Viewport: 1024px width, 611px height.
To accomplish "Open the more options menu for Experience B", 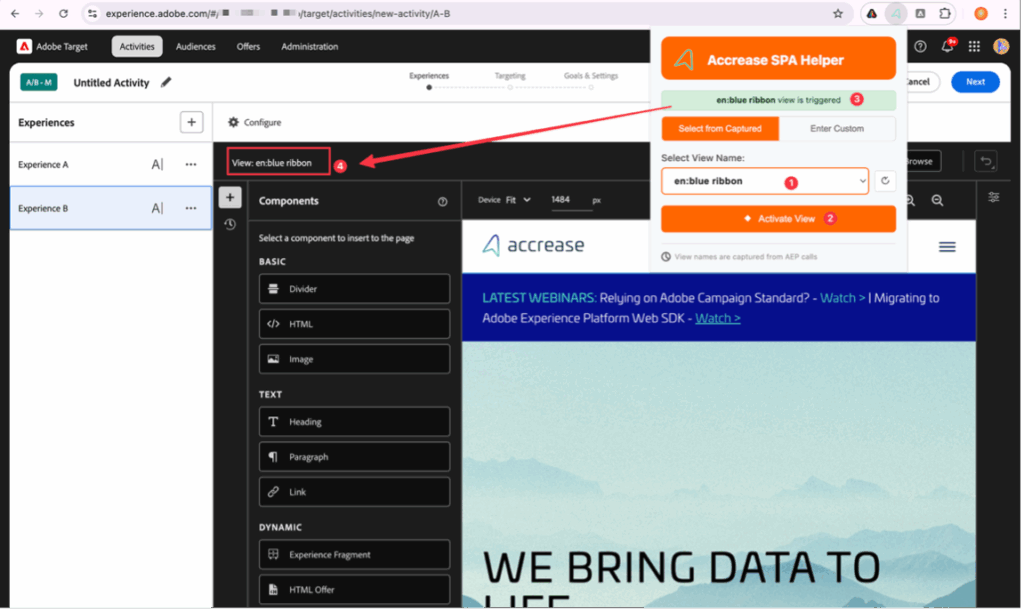I will [191, 208].
